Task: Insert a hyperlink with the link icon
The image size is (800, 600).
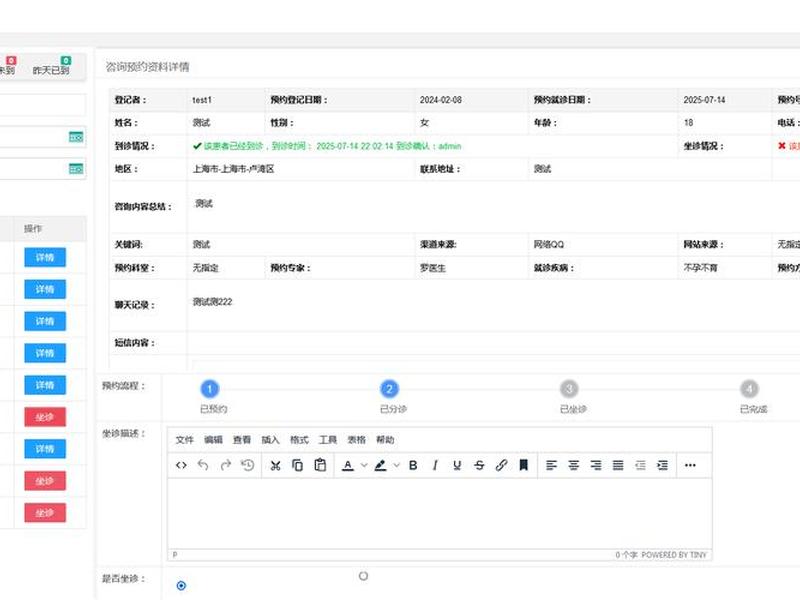Action: (502, 465)
